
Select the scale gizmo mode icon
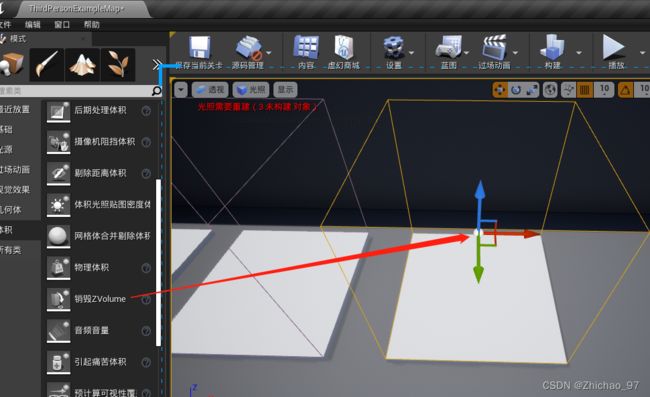531,90
